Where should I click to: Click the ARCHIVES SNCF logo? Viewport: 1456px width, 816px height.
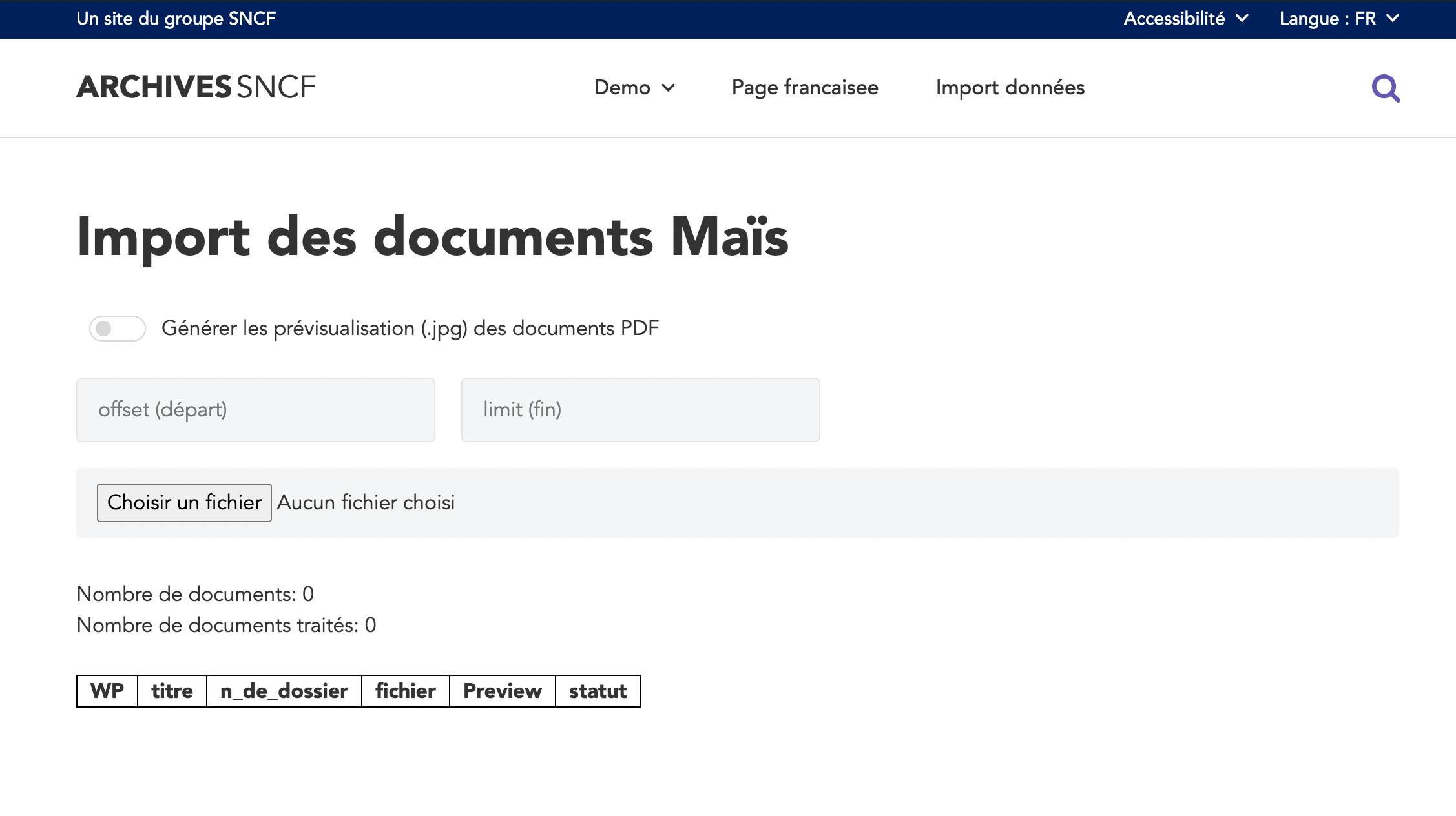[196, 87]
